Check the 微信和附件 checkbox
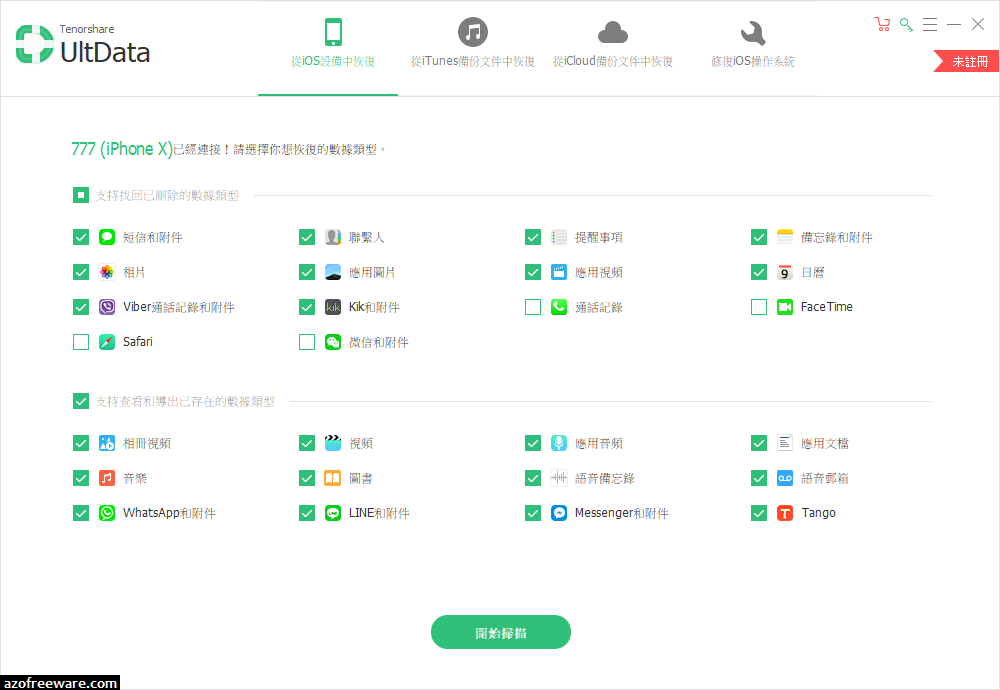The height and width of the screenshot is (690, 1000). coord(307,341)
